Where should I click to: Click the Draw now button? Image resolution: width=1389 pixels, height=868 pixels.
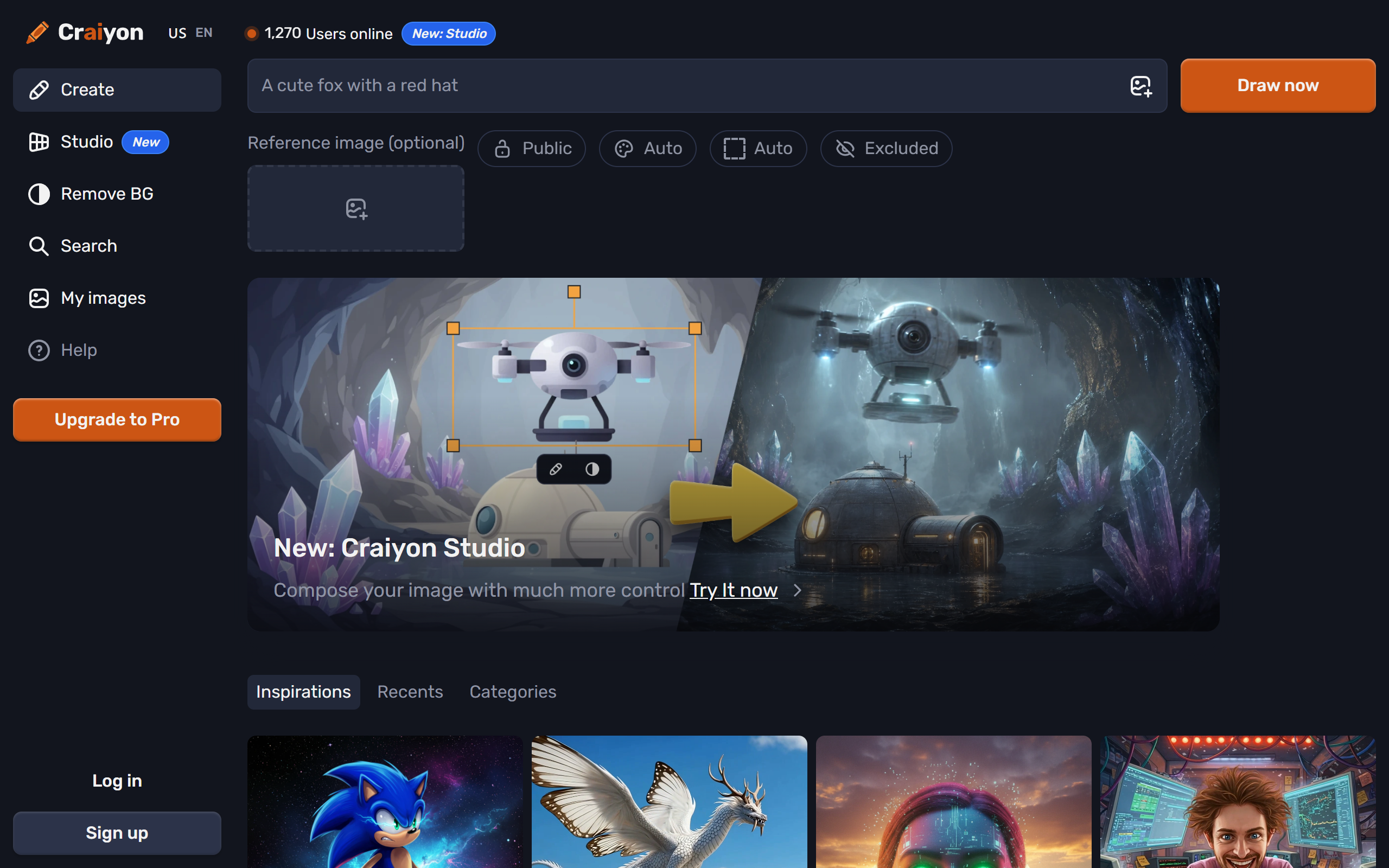coord(1278,86)
